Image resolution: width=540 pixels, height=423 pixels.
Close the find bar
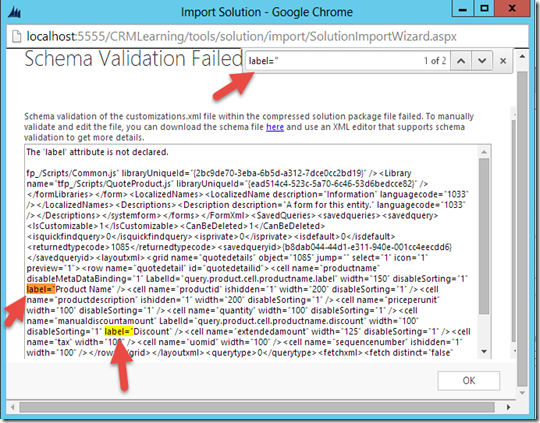pos(503,61)
